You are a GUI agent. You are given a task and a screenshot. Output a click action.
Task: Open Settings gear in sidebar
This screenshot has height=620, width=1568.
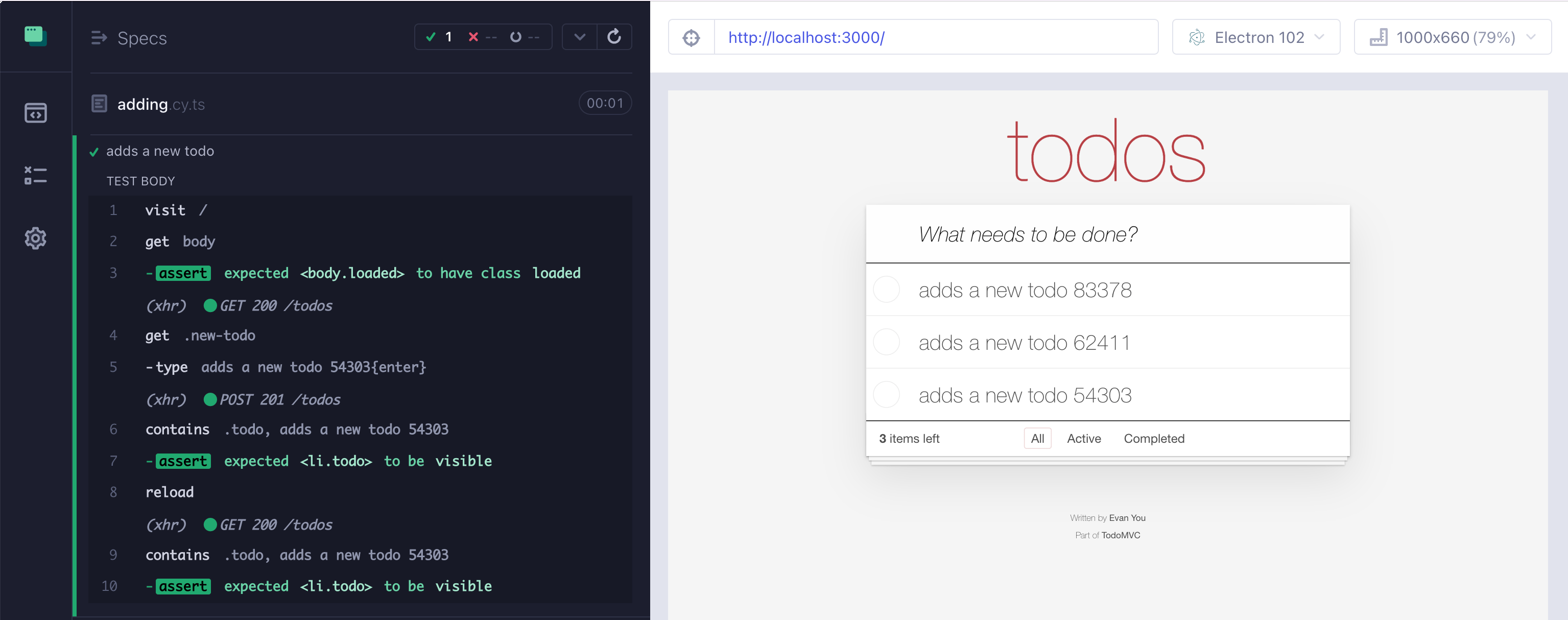pyautogui.click(x=35, y=238)
